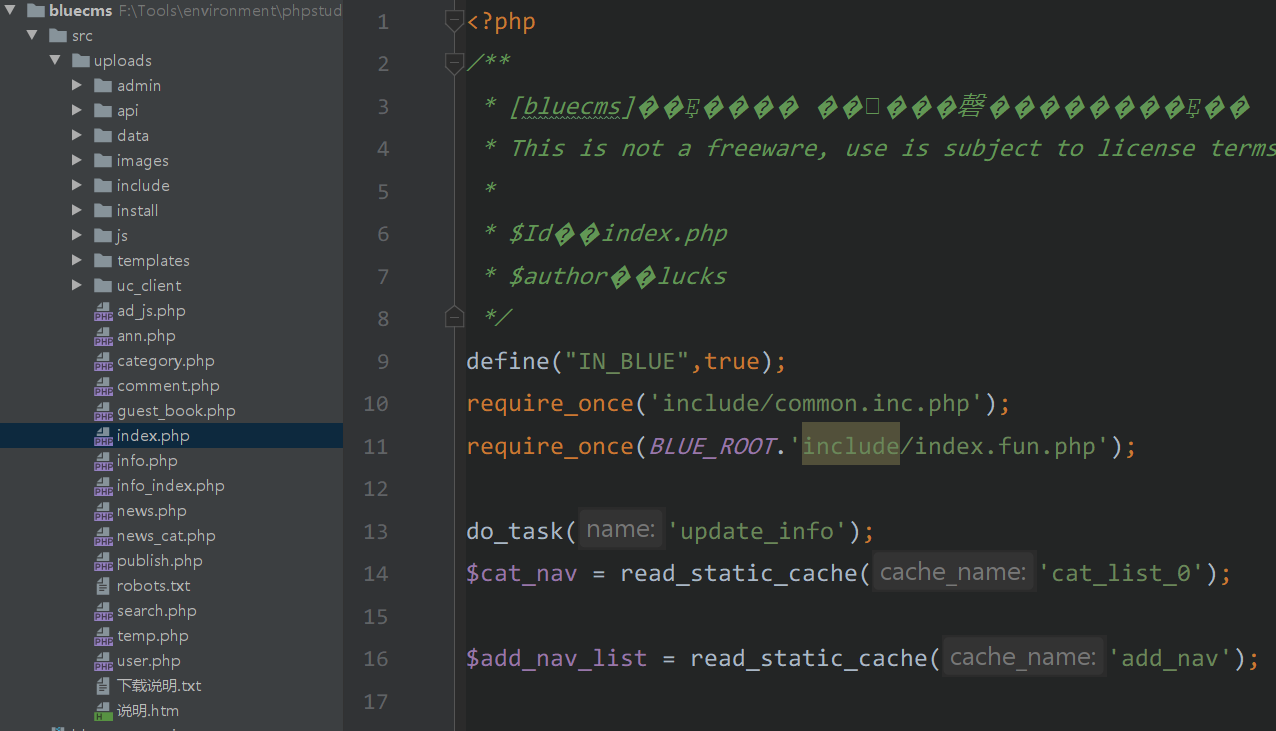Click the PHP icon beside search.php
This screenshot has height=731, width=1276.
click(x=103, y=611)
